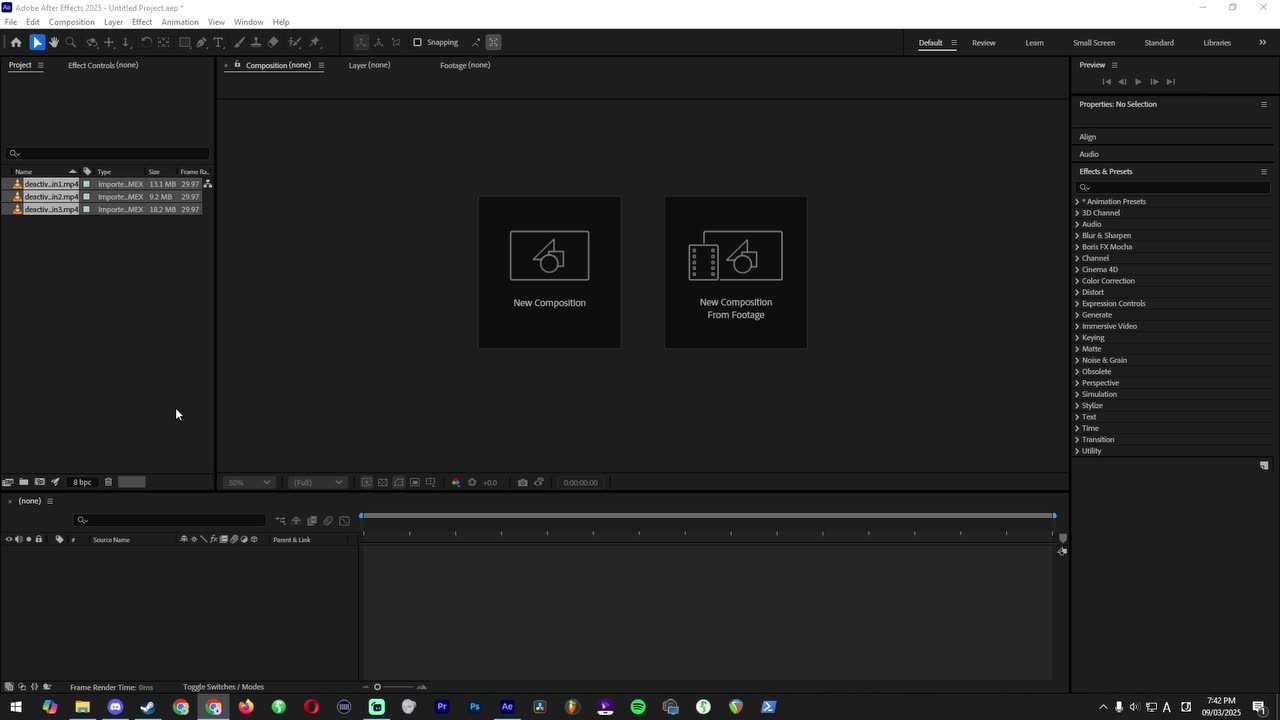
Task: Adjust the timeline zoom slider handle
Action: (x=377, y=687)
